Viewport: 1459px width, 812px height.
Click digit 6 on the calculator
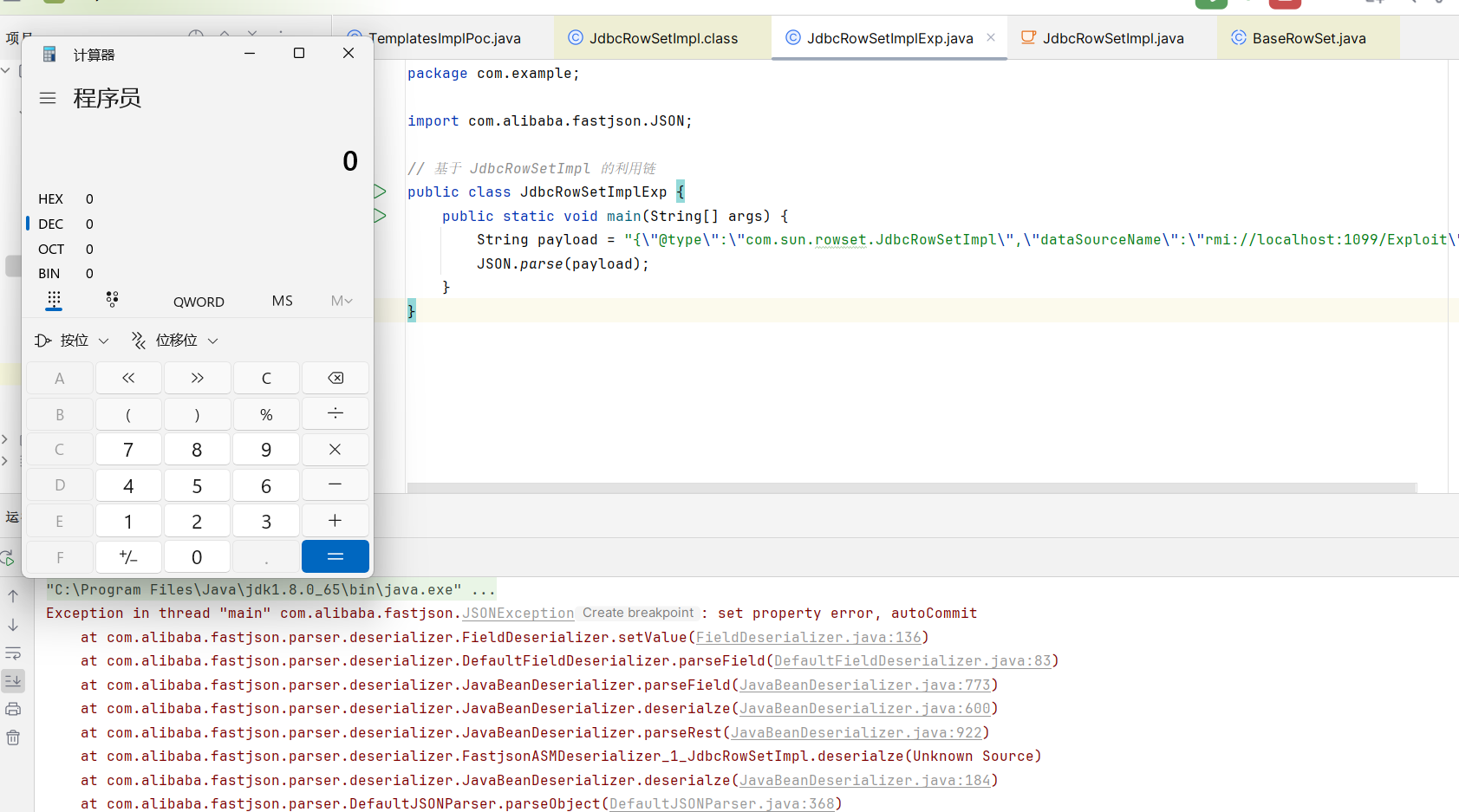[266, 485]
